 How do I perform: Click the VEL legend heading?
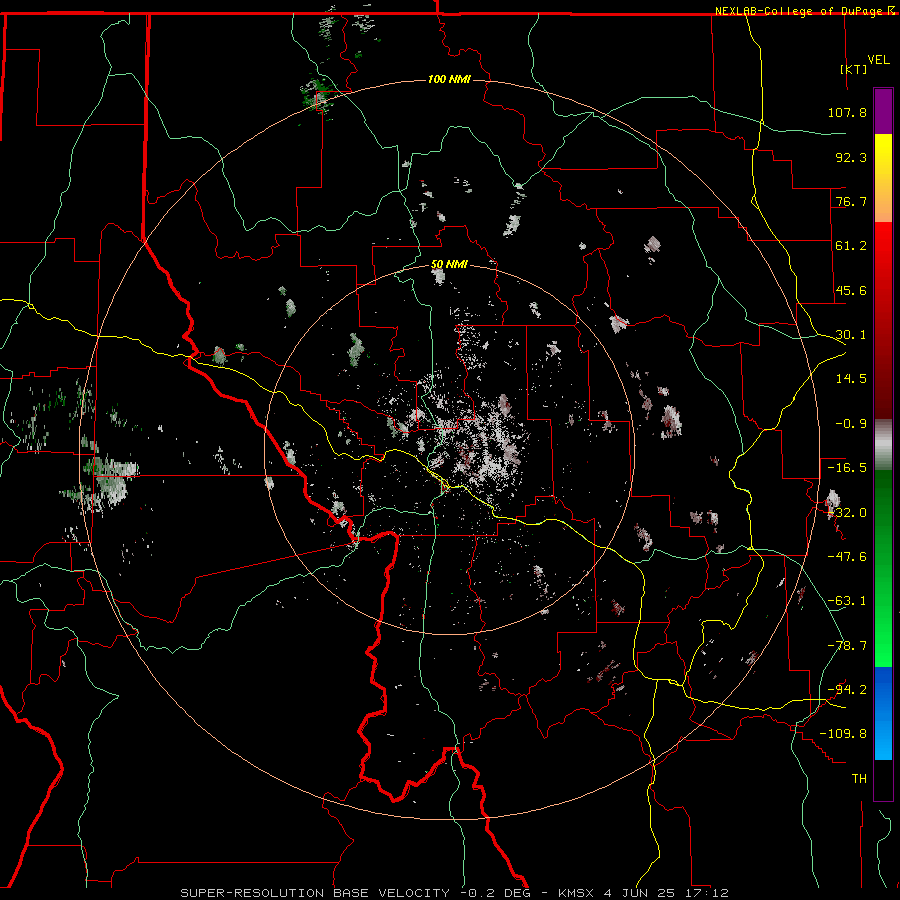(x=879, y=60)
